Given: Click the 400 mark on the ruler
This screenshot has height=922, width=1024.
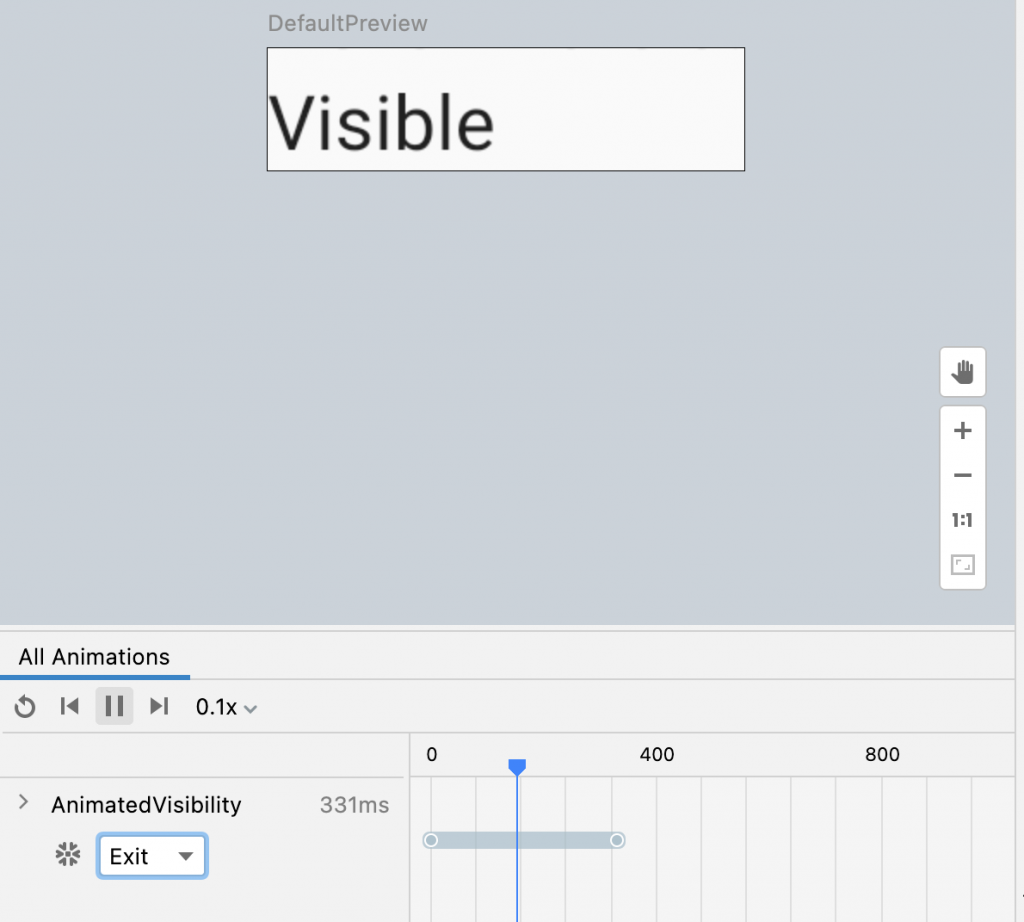Looking at the screenshot, I should (657, 755).
